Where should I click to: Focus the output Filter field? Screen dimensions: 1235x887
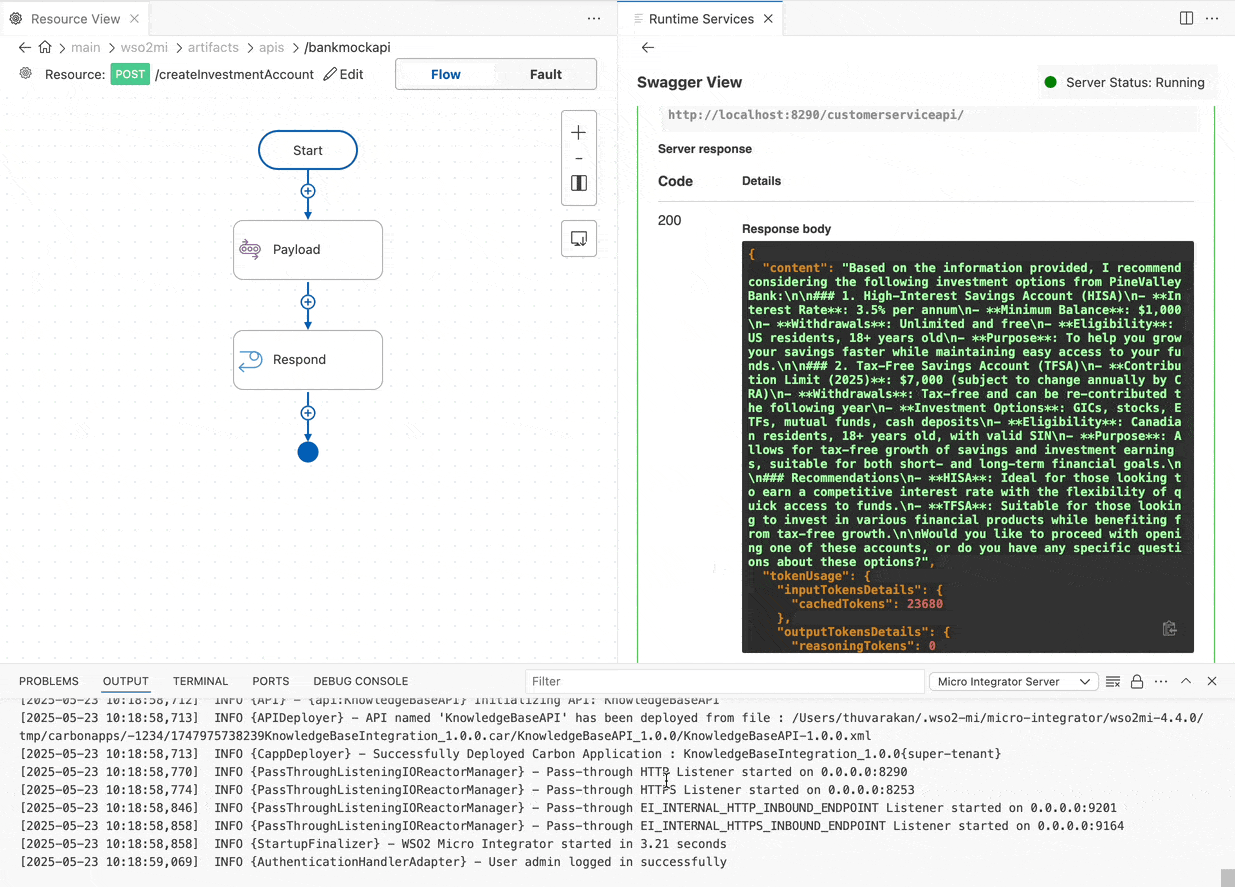tap(724, 682)
